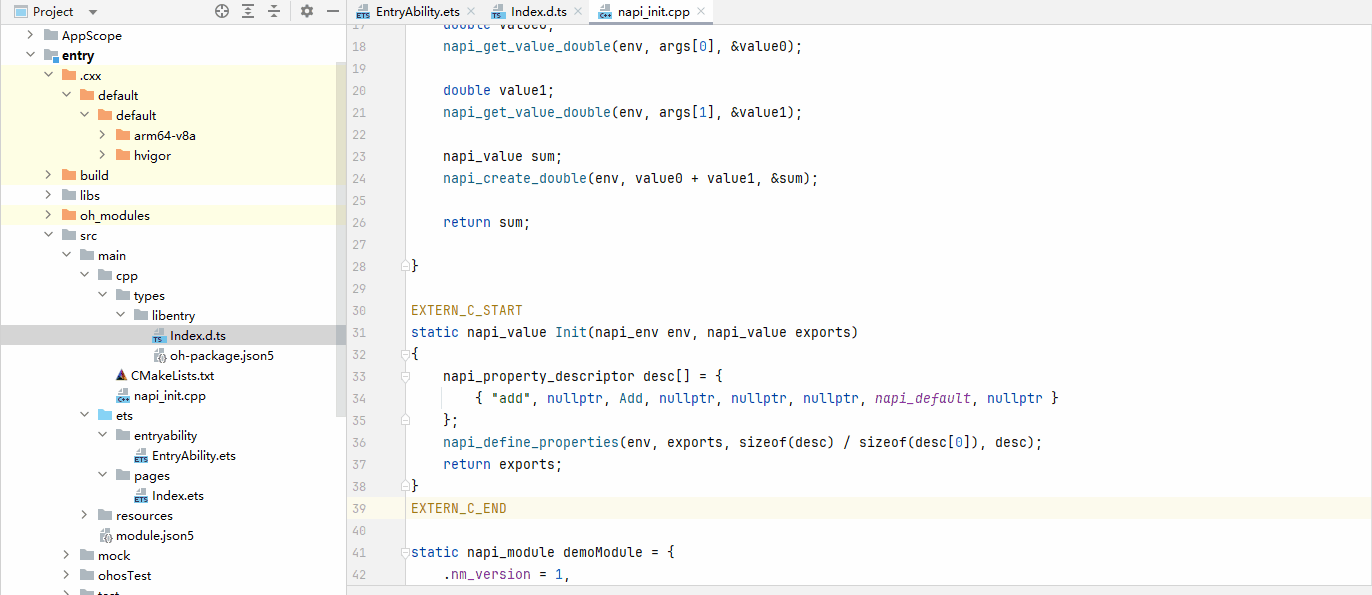Click the fold marker at line 35
Viewport: 1372px width, 595px height.
click(405, 420)
